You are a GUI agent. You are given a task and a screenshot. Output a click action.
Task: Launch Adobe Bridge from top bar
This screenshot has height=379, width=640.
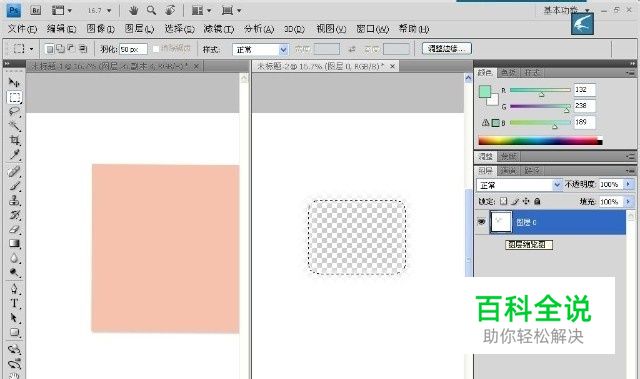pos(36,10)
